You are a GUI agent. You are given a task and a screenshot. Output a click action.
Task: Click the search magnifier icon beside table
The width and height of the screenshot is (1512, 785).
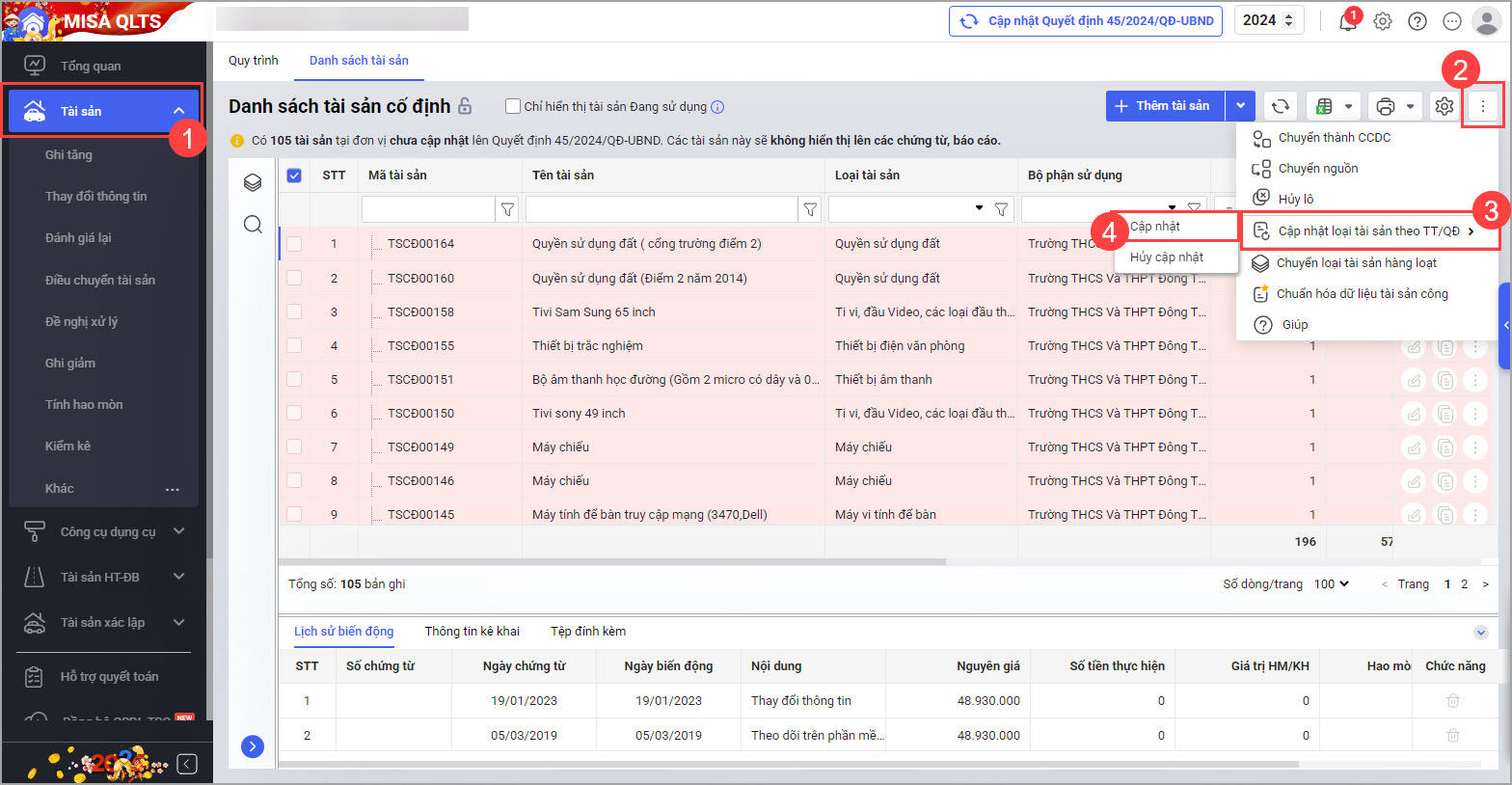[x=253, y=225]
